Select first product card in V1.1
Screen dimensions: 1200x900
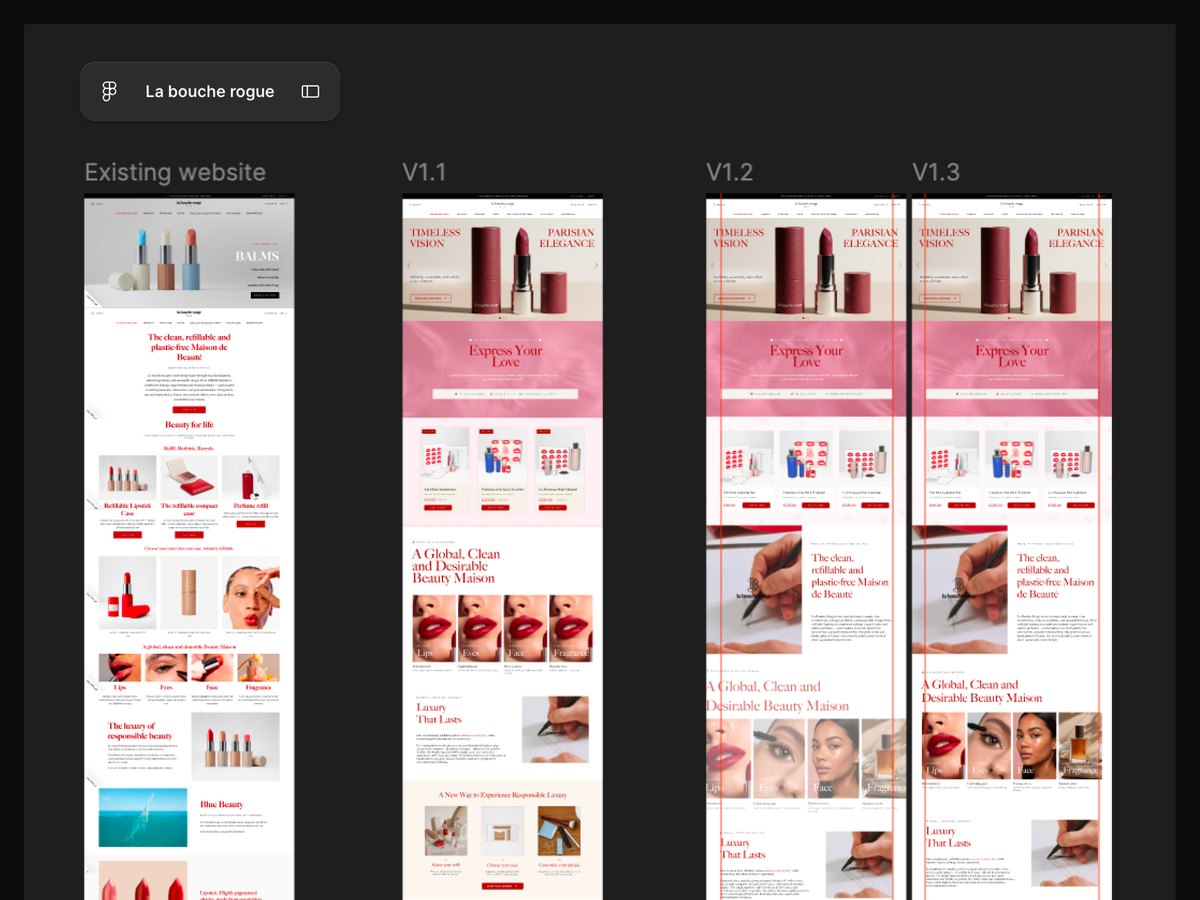tap(444, 471)
